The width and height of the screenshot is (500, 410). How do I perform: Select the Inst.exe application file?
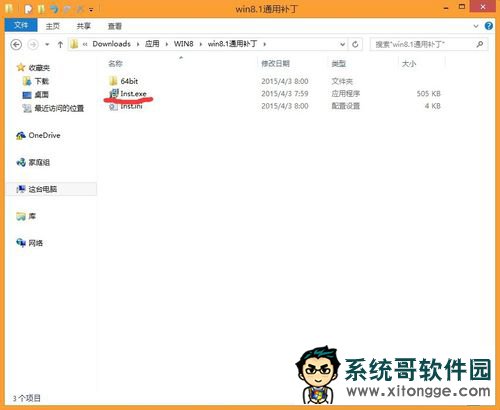pyautogui.click(x=128, y=94)
